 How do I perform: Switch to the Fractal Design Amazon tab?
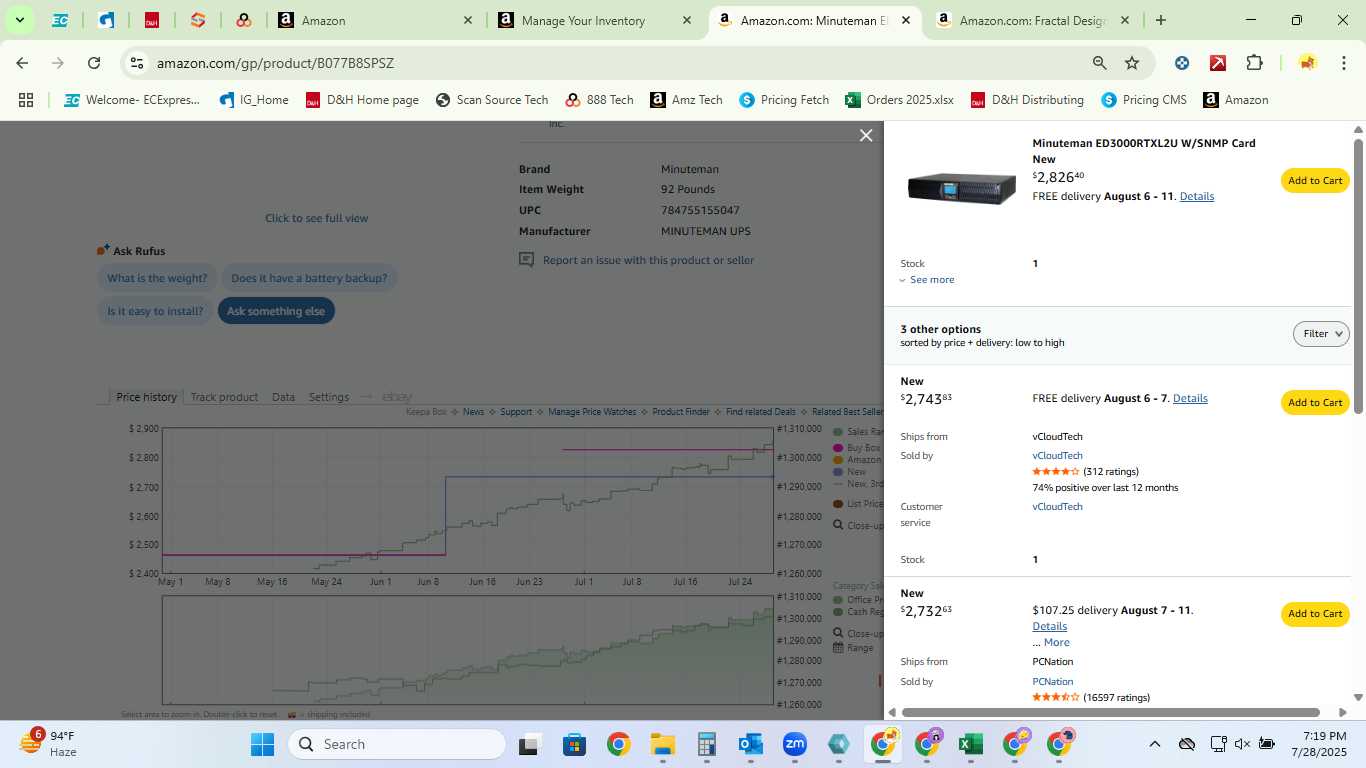click(1033, 20)
